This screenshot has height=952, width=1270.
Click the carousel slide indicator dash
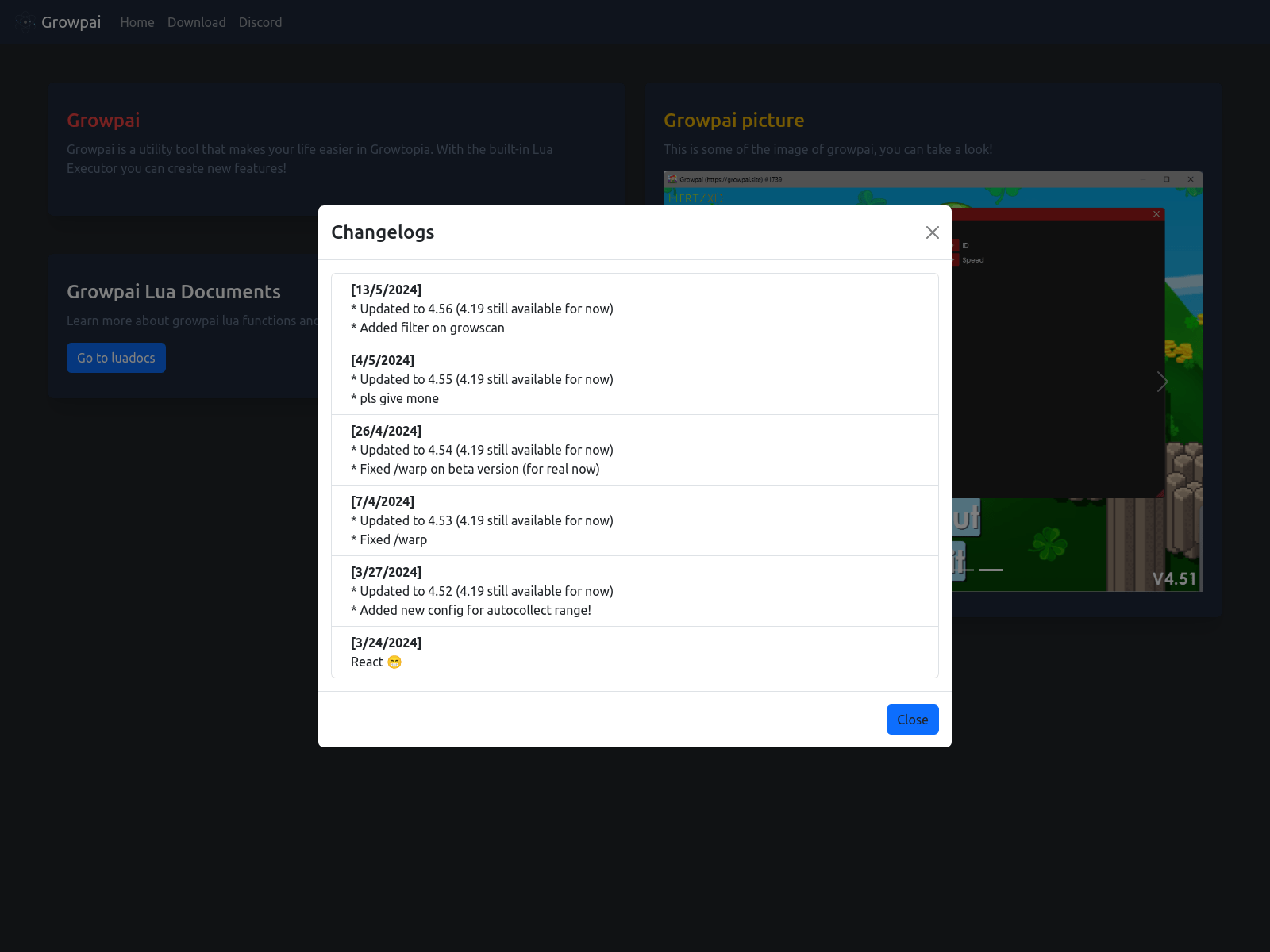[991, 570]
